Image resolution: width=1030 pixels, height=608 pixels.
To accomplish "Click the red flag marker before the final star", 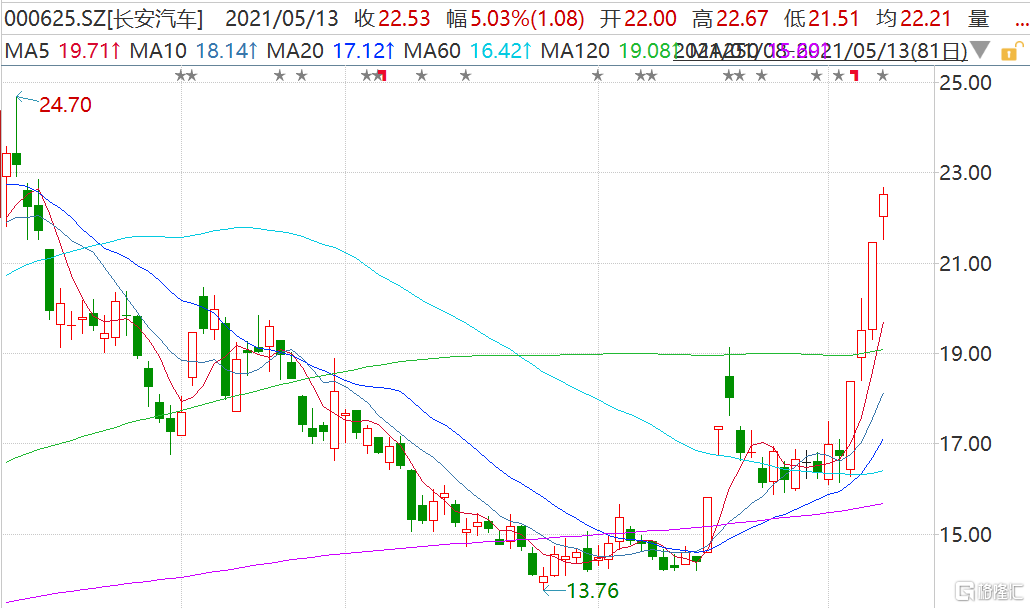I will [854, 76].
